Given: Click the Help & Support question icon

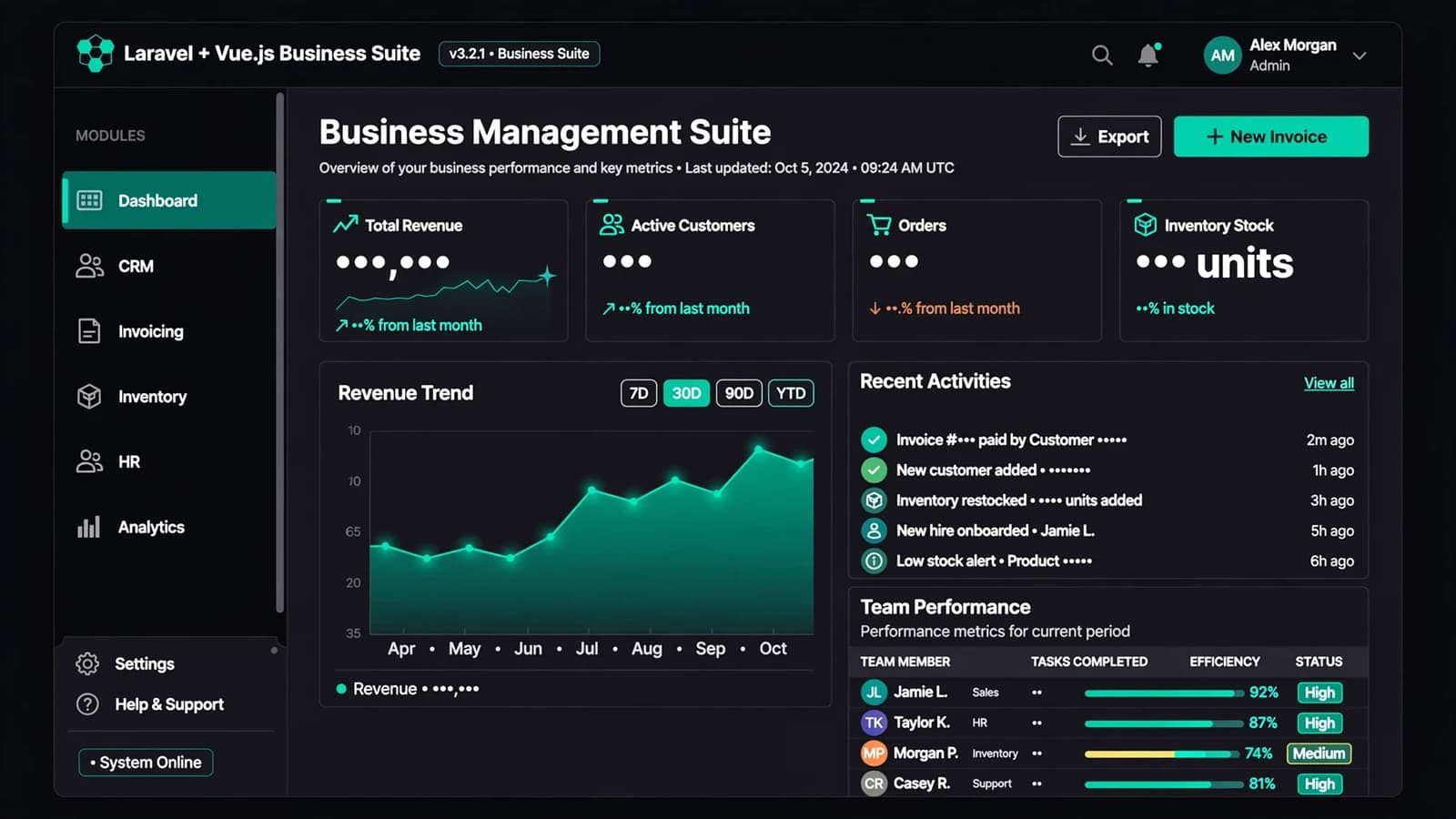Looking at the screenshot, I should pyautogui.click(x=87, y=704).
